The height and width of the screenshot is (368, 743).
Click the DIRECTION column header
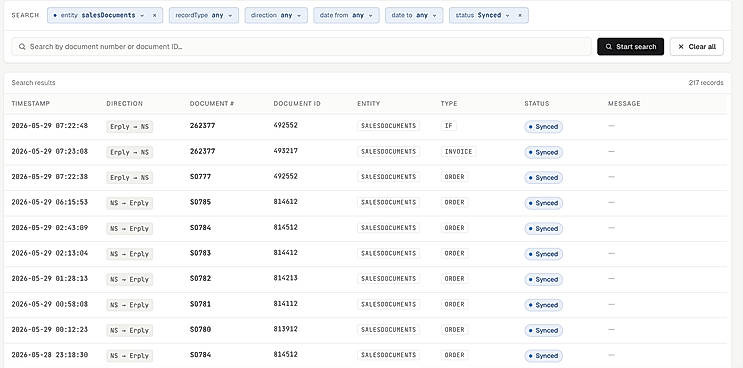click(125, 103)
